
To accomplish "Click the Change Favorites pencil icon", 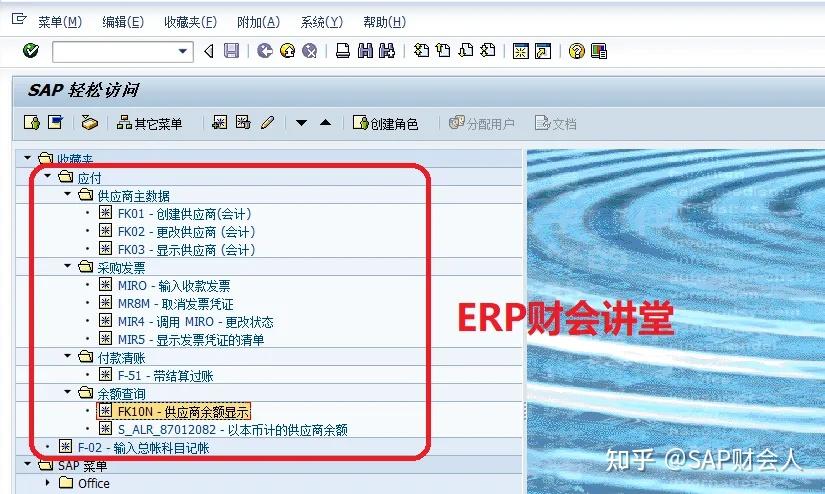I will pos(267,123).
